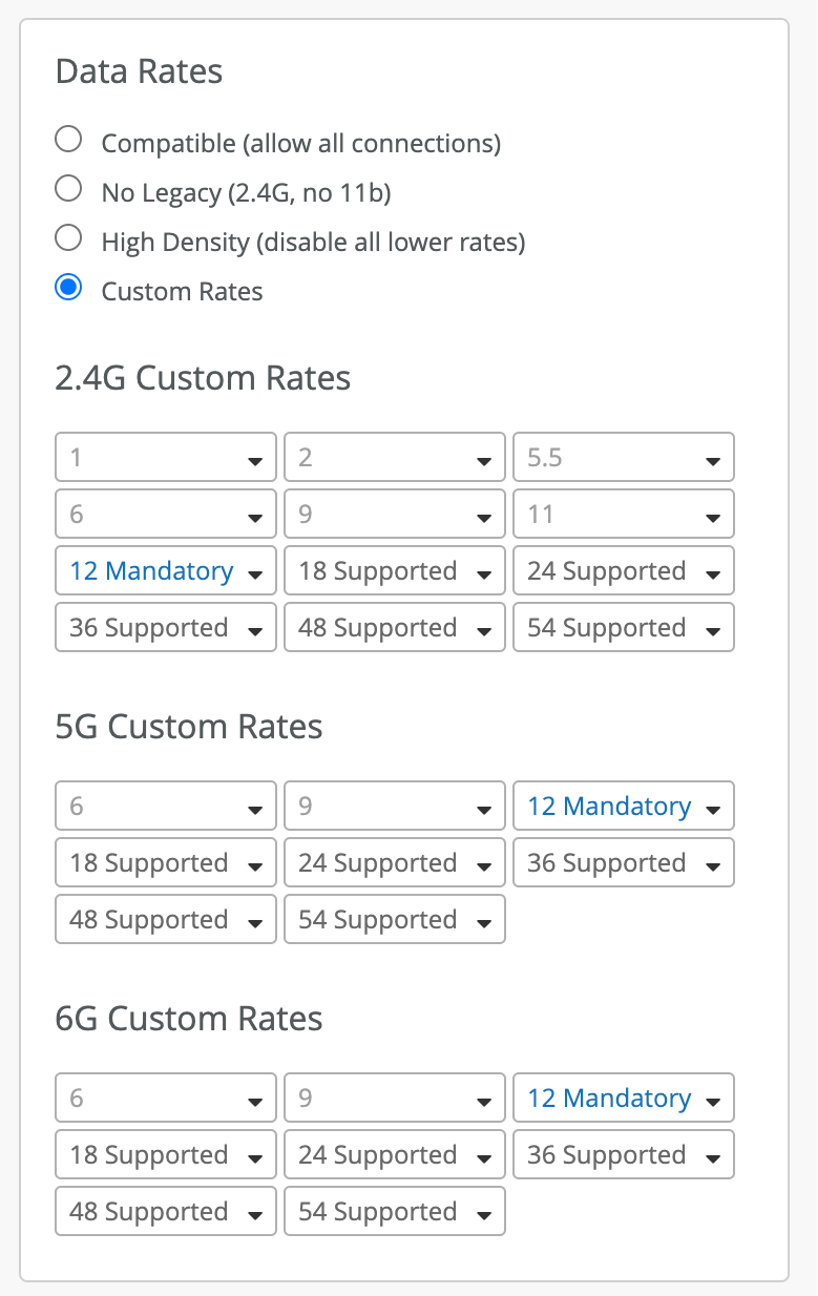Open 6G 12 Mandatory dropdown
The height and width of the screenshot is (1296, 818).
(623, 1099)
